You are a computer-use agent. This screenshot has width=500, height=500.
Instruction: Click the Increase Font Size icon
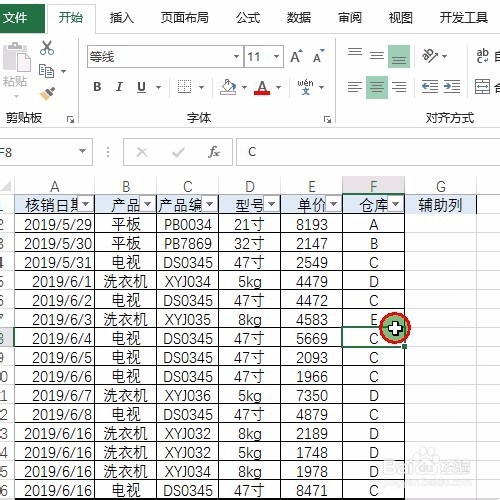click(x=296, y=56)
